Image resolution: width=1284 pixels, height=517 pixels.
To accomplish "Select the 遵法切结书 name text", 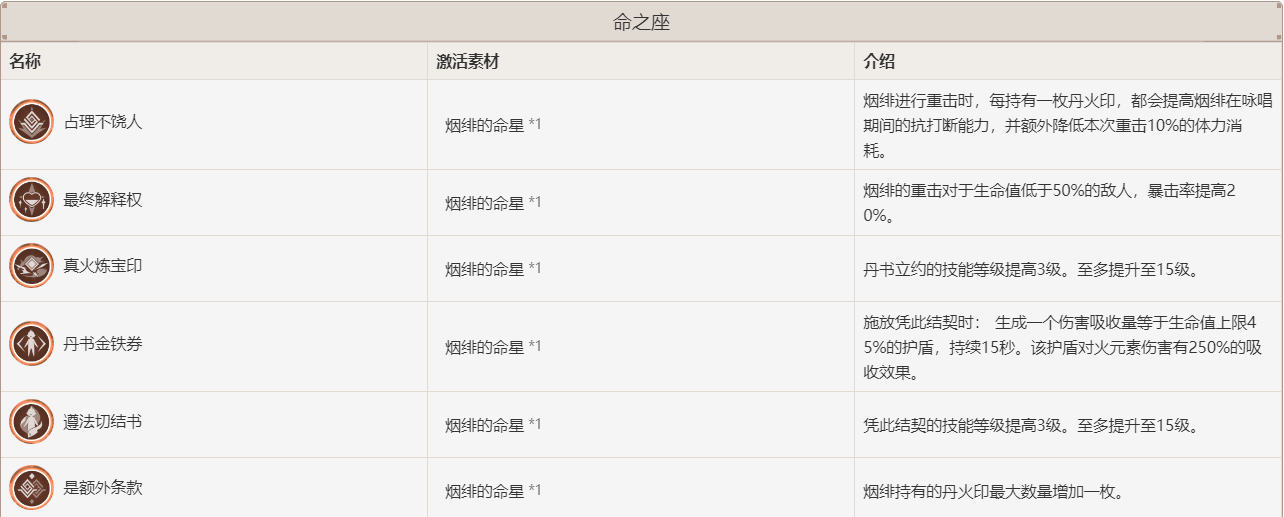I will pyautogui.click(x=103, y=422).
